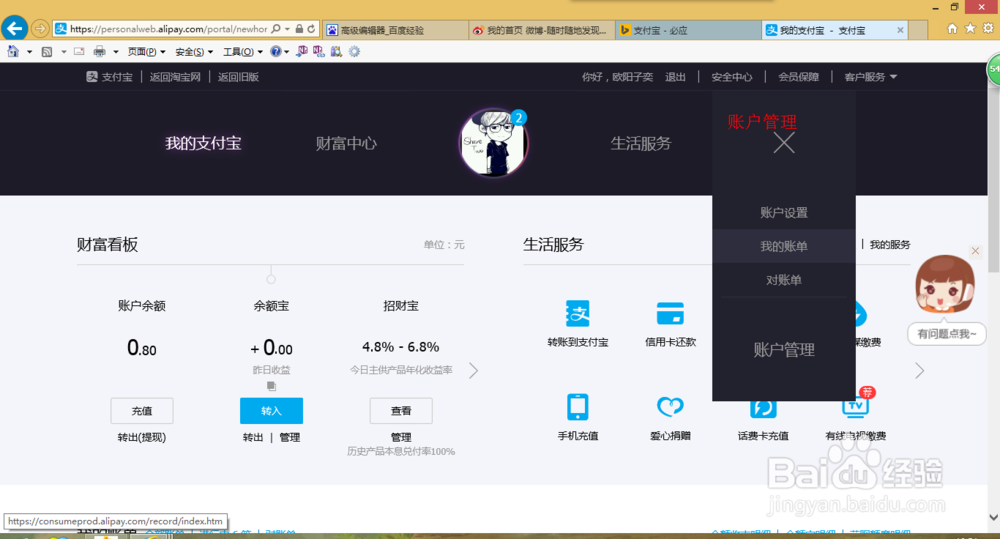Switch to 支付宝 - 必应 tab

[x=688, y=30]
